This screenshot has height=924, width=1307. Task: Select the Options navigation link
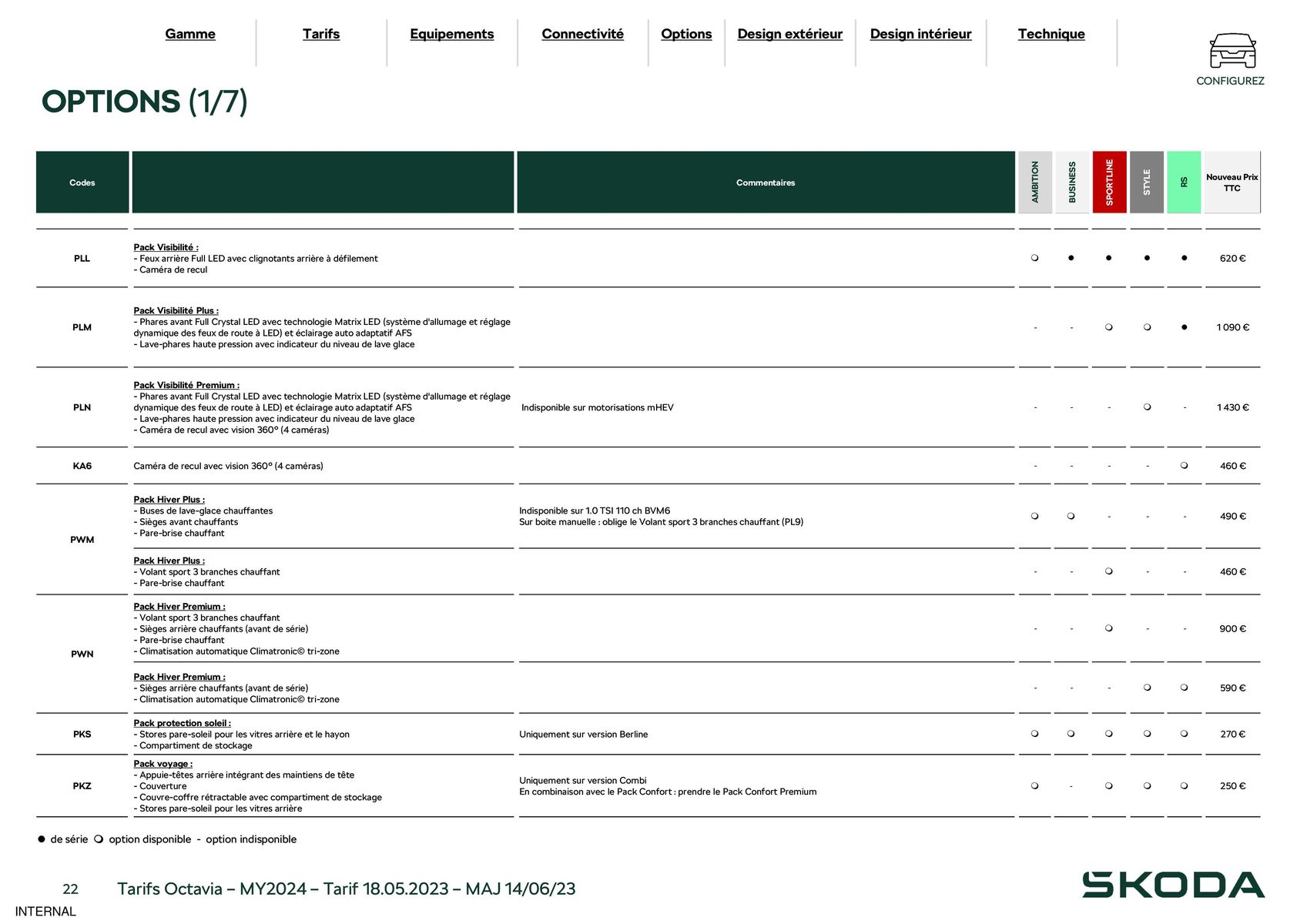click(x=686, y=34)
